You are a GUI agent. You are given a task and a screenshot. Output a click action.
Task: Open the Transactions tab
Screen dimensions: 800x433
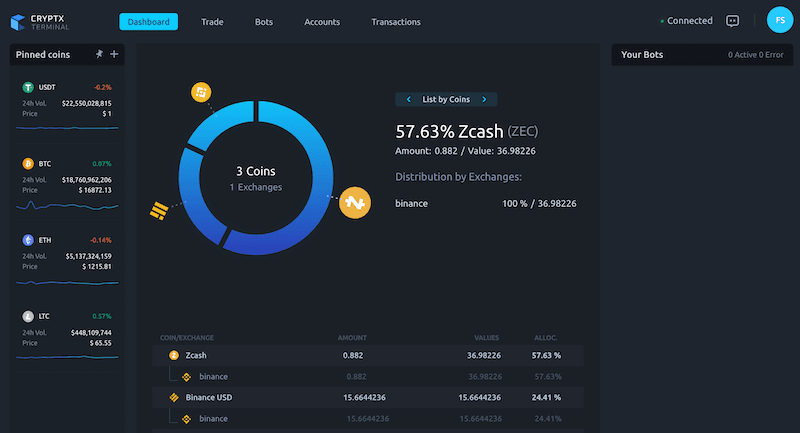coord(396,22)
